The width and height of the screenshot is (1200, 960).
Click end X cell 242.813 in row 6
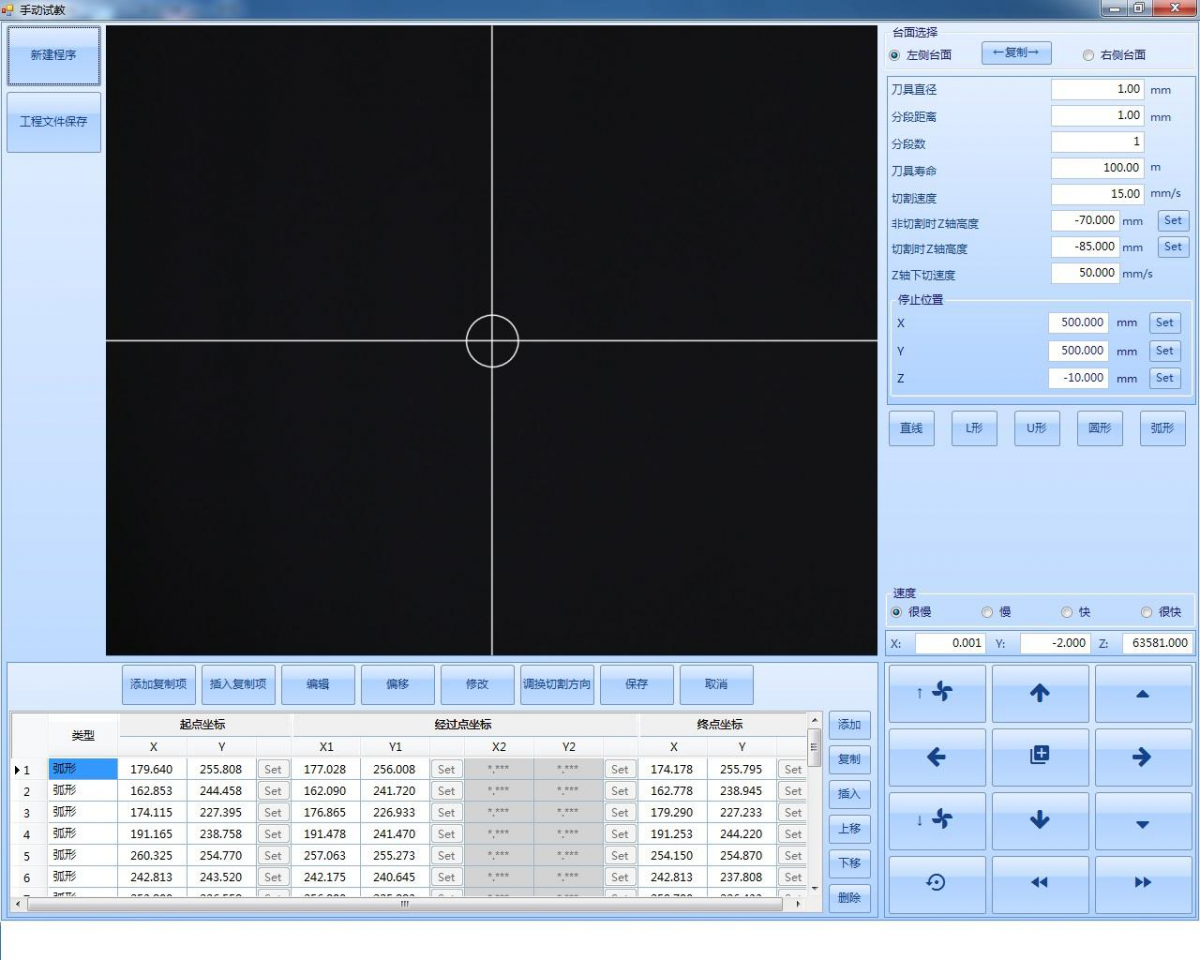click(x=673, y=877)
